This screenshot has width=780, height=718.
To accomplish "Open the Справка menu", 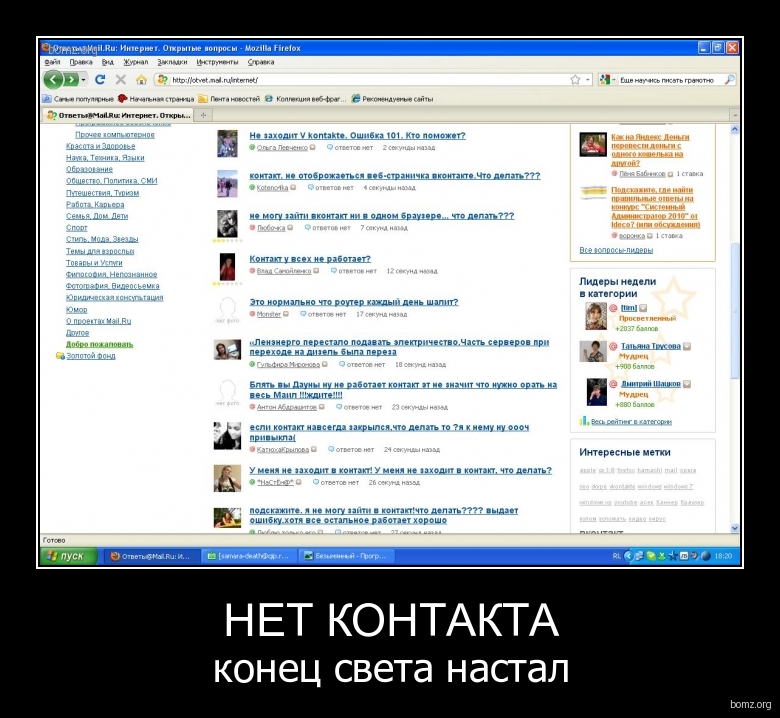I will tap(261, 62).
